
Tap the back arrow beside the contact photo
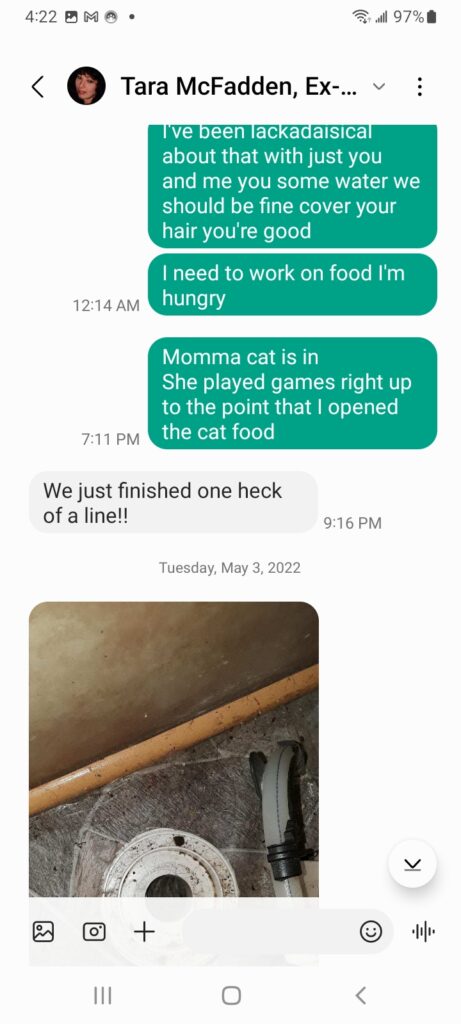[39, 86]
